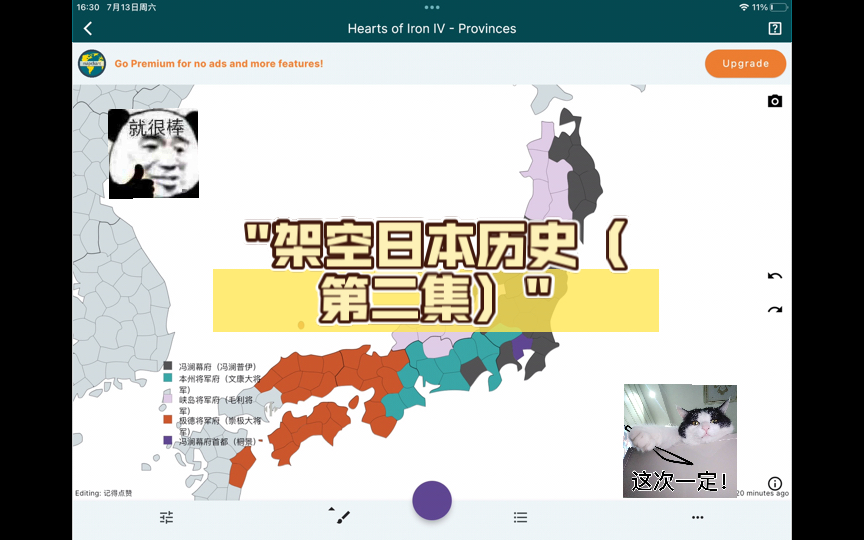Tap the cat meme image 这次一定
This screenshot has width=864, height=540.
coord(680,441)
